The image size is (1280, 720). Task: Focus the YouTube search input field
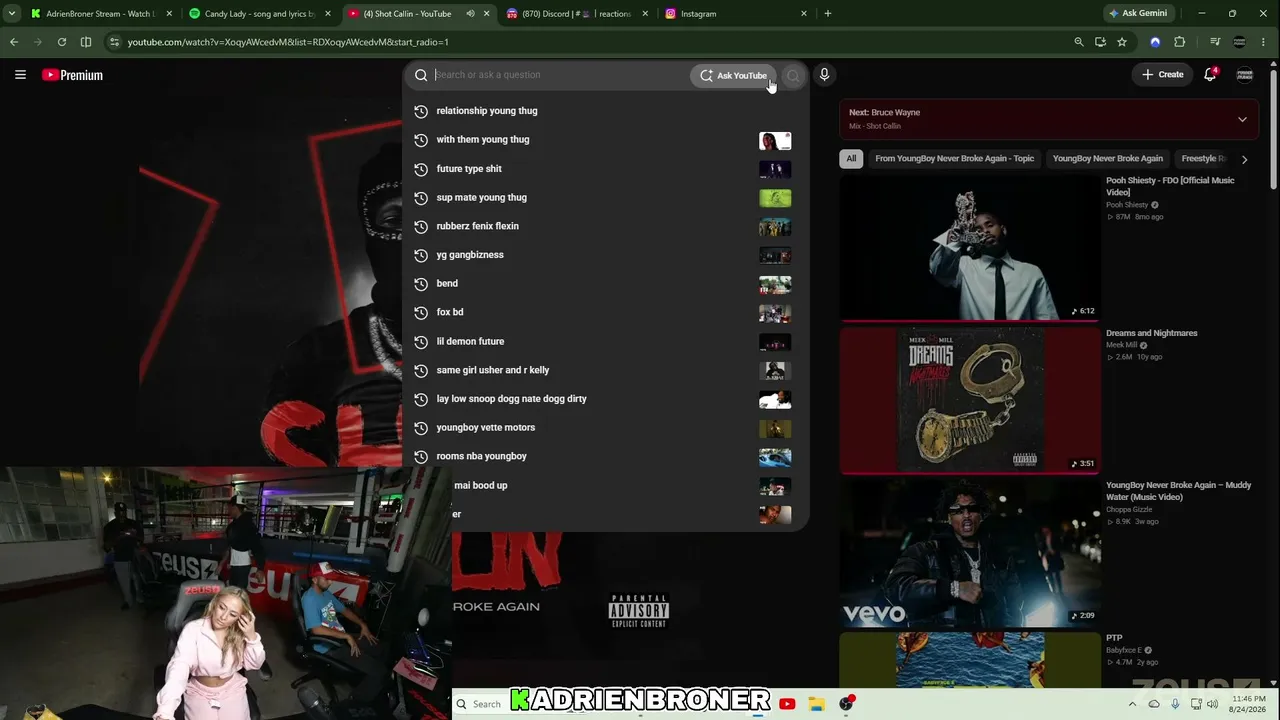point(560,75)
